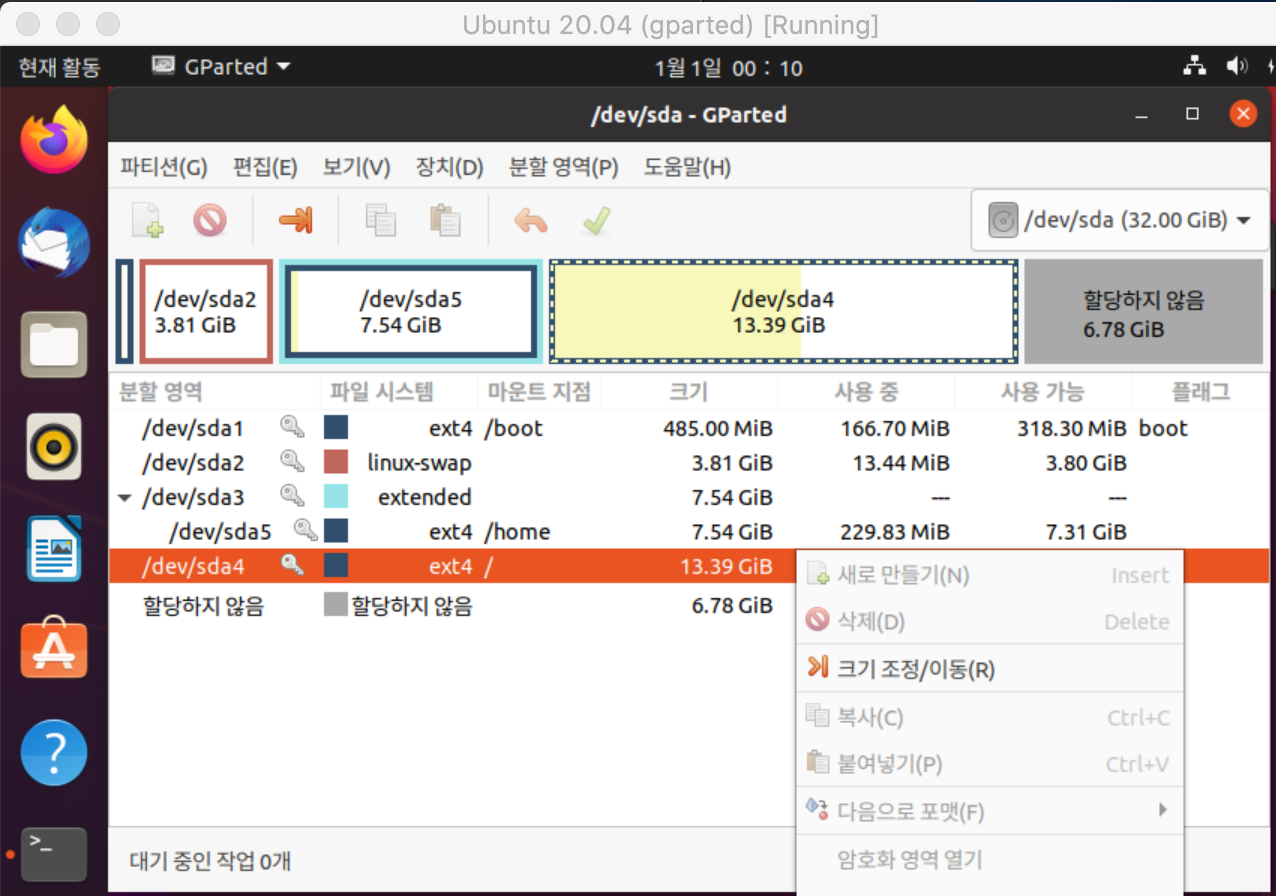Launch Rhythmbox from the dock
The image size is (1276, 896).
click(54, 447)
